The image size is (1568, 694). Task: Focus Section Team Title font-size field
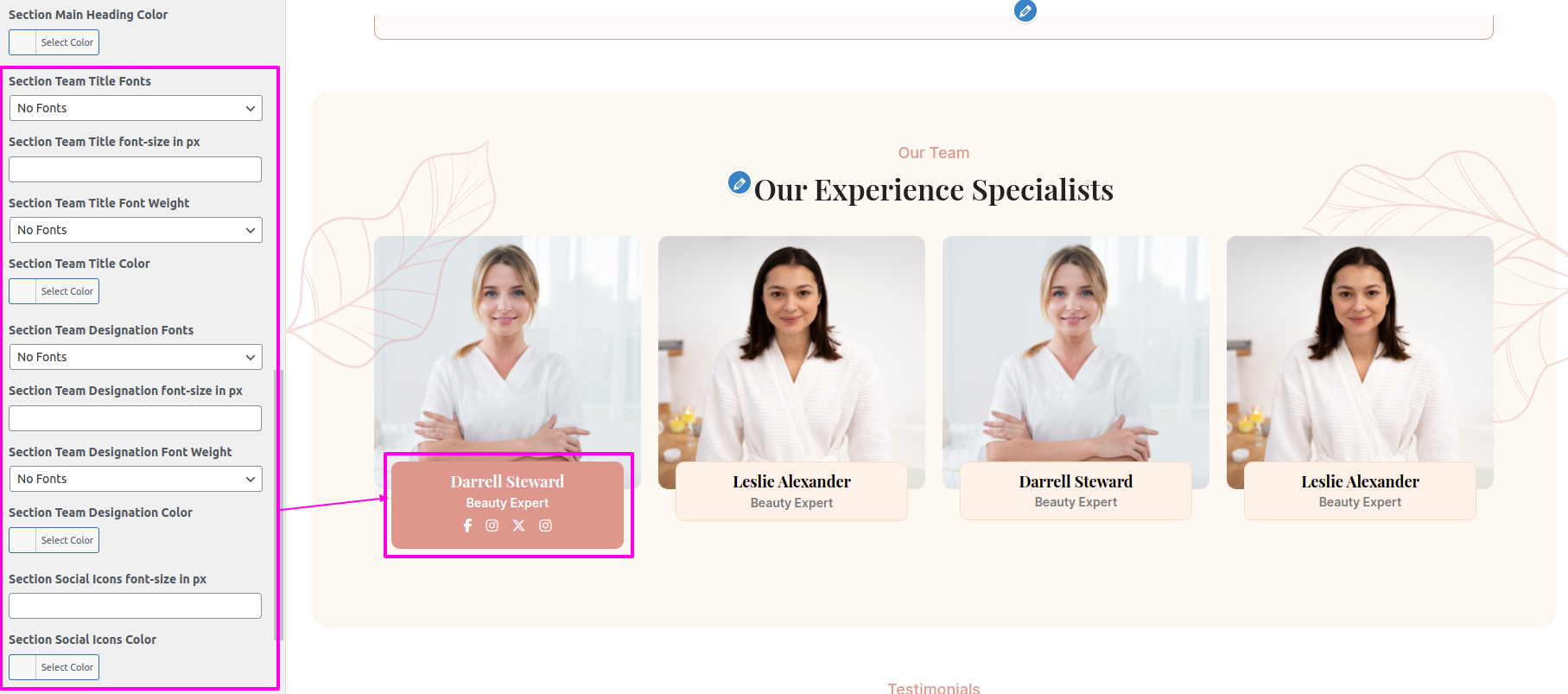point(135,169)
